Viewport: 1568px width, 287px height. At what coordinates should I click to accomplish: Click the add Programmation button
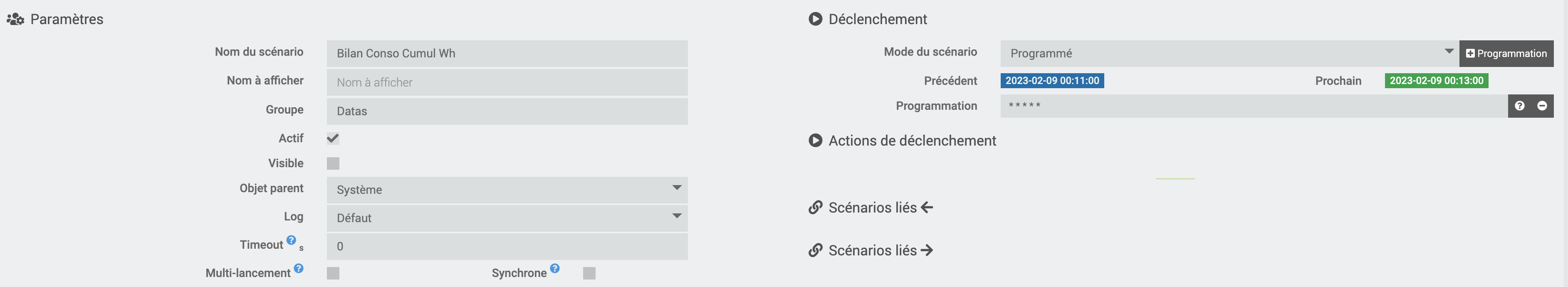(1506, 54)
